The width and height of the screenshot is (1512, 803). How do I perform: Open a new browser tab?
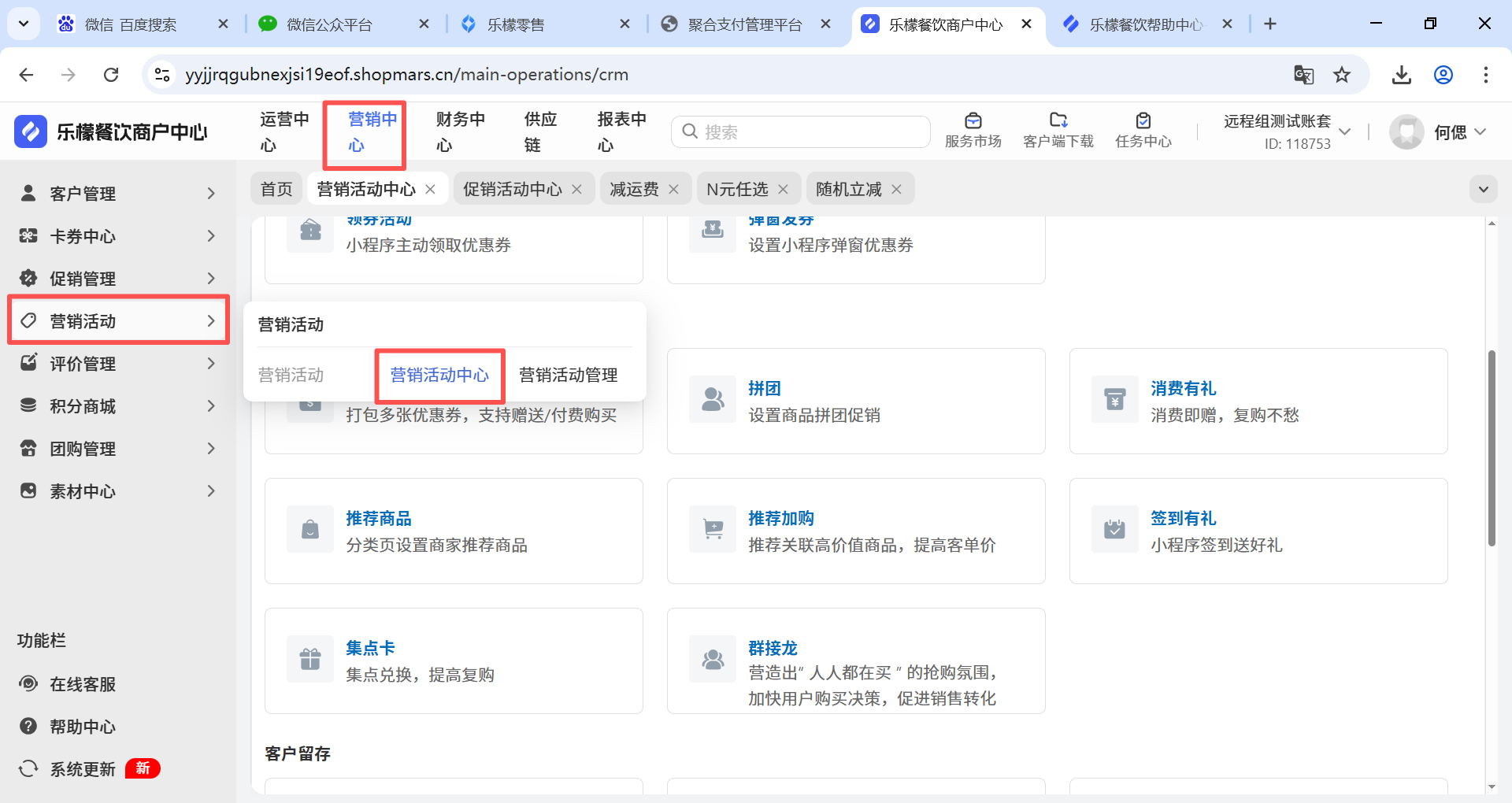1270,24
